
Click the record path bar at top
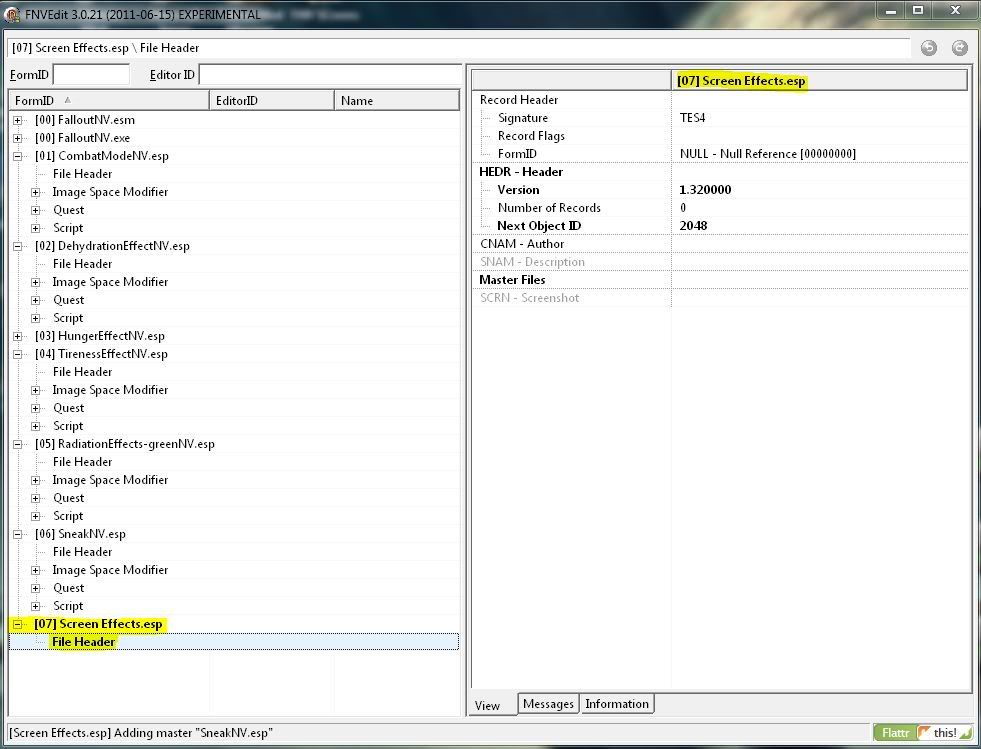(459, 48)
